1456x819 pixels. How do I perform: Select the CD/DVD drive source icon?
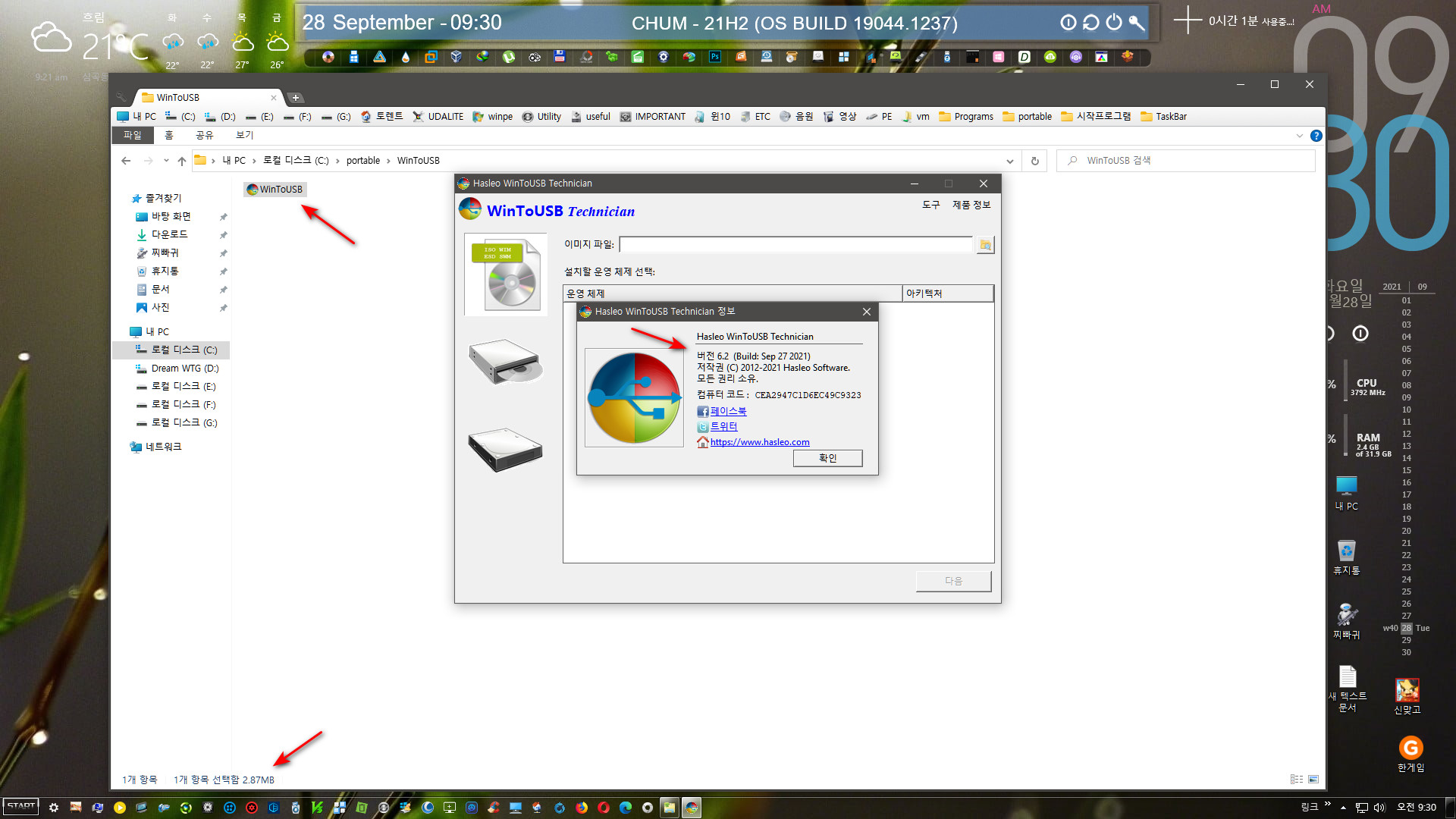(506, 362)
